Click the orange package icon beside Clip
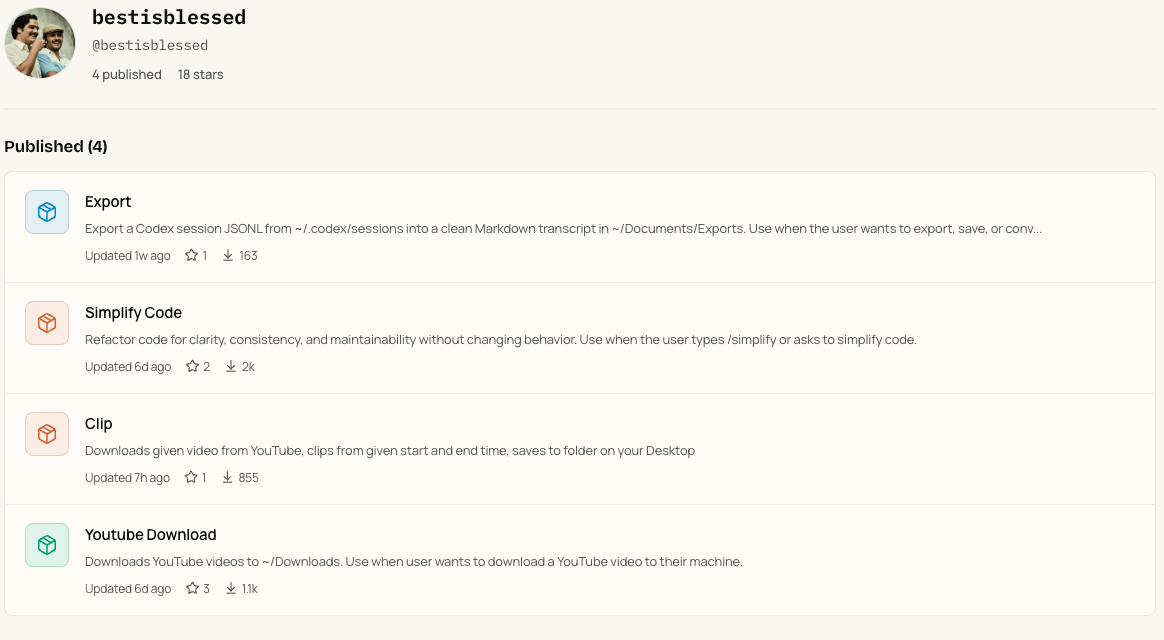Viewport: 1164px width, 640px height. pyautogui.click(x=47, y=434)
